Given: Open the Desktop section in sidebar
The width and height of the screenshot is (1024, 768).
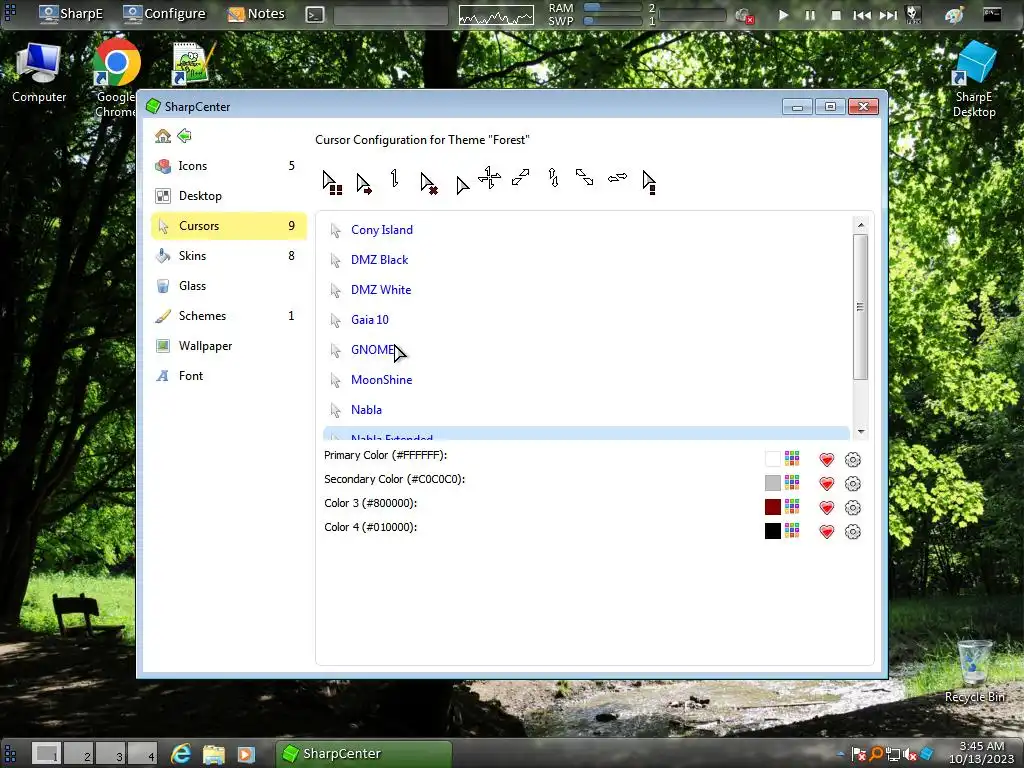Looking at the screenshot, I should point(228,196).
